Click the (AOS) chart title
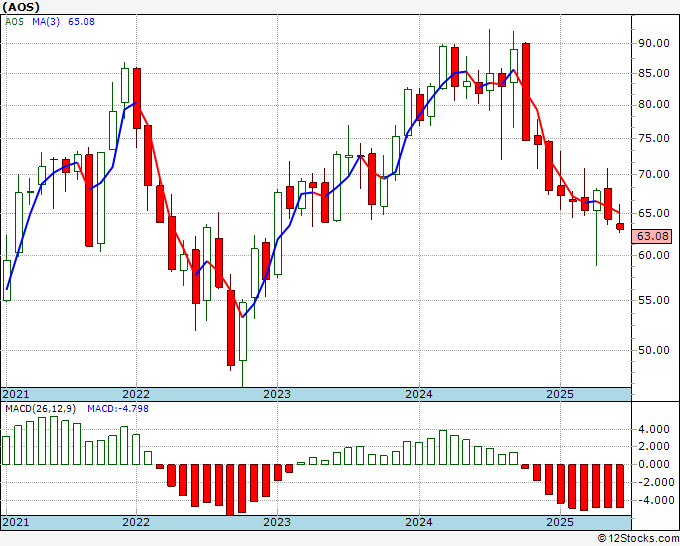Screen dimensions: 680x546 coord(21,7)
